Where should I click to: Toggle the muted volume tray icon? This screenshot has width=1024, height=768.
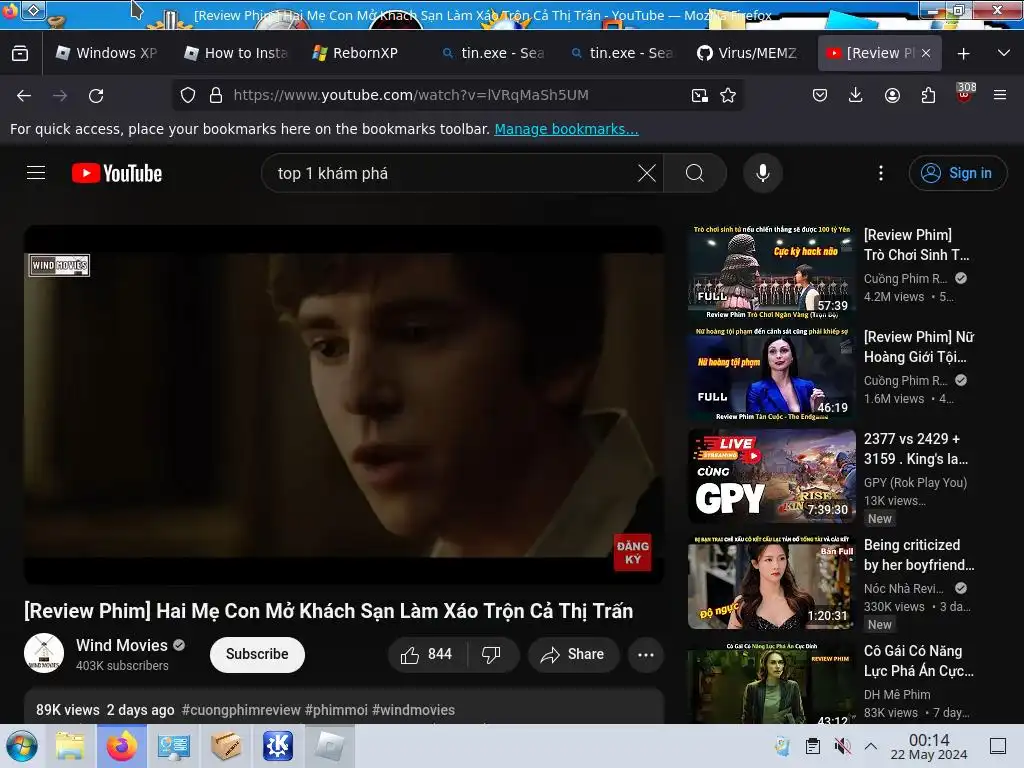click(842, 746)
